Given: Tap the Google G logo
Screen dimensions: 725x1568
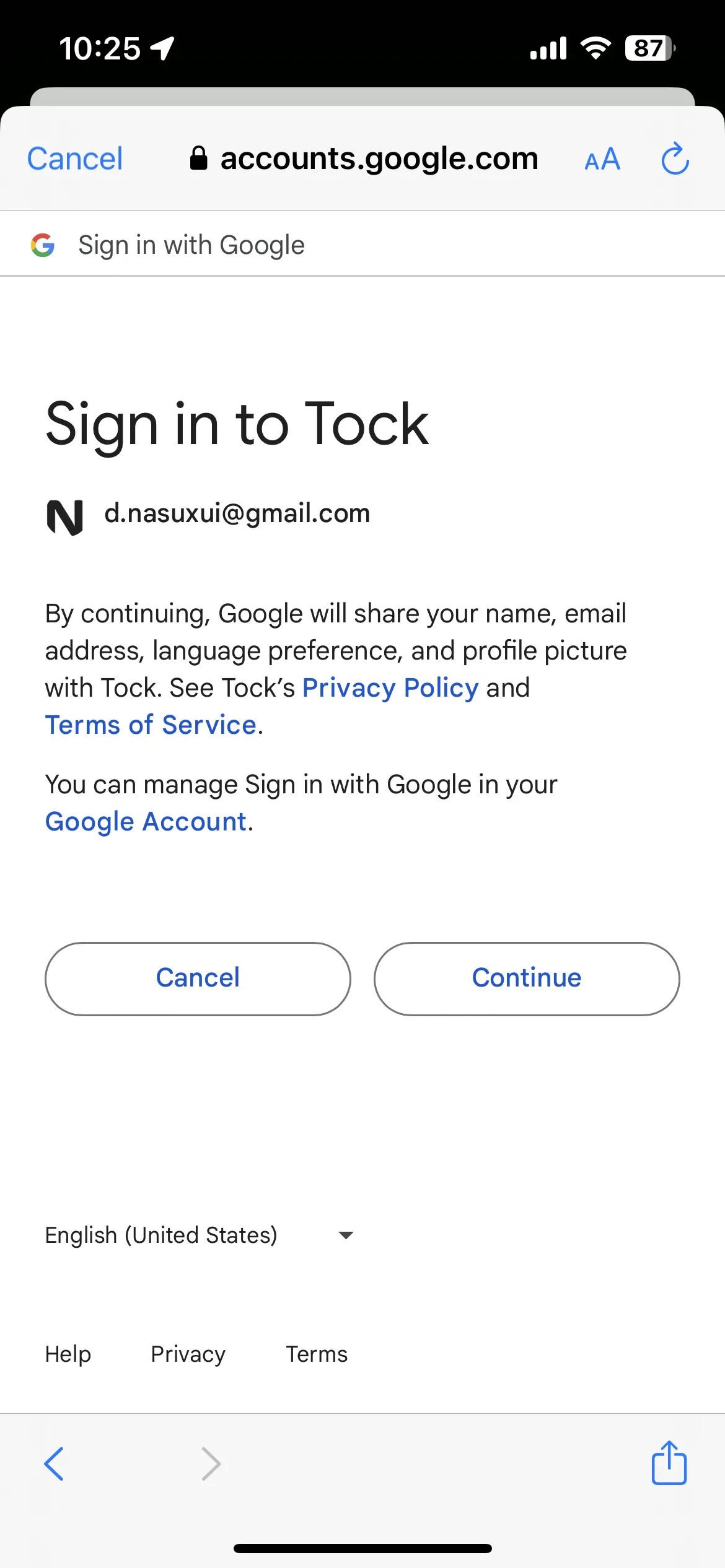Looking at the screenshot, I should tap(43, 245).
